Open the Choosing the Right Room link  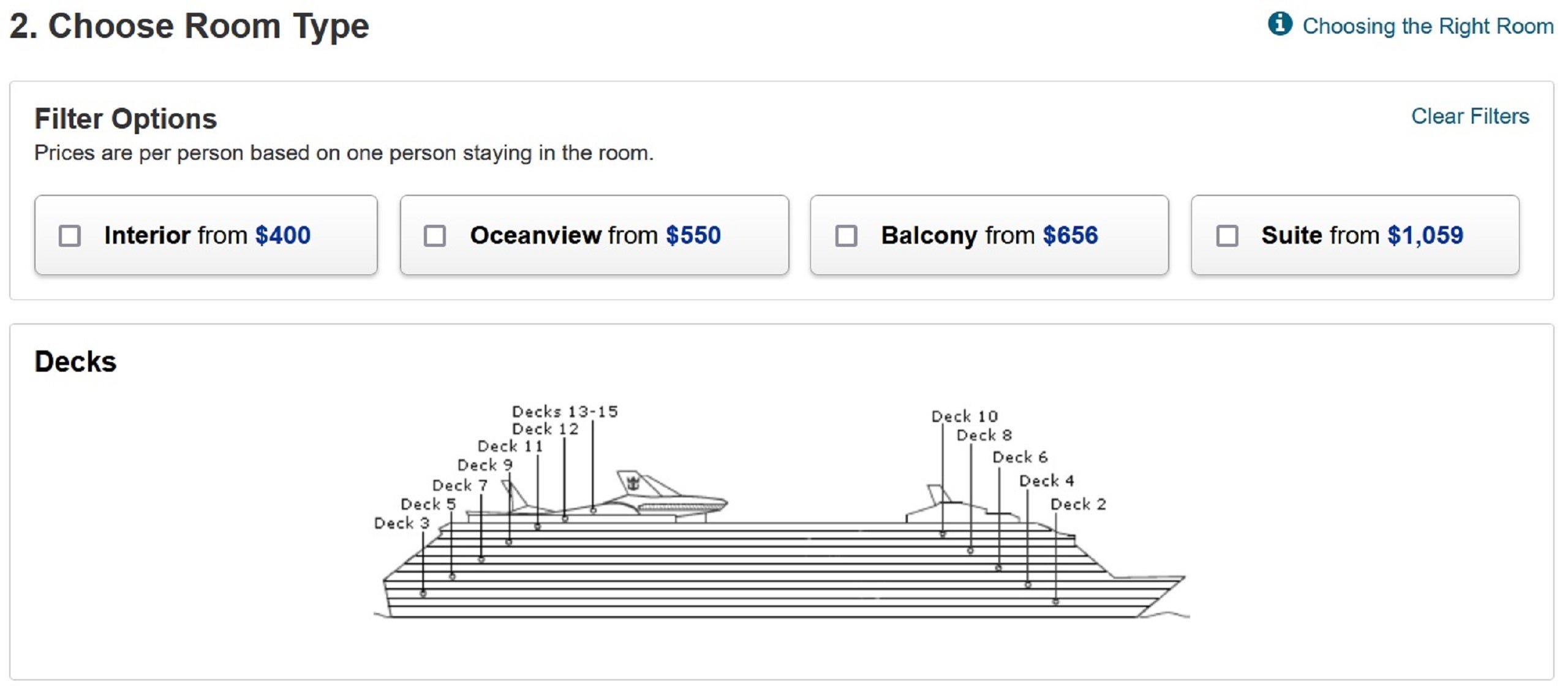point(1427,26)
